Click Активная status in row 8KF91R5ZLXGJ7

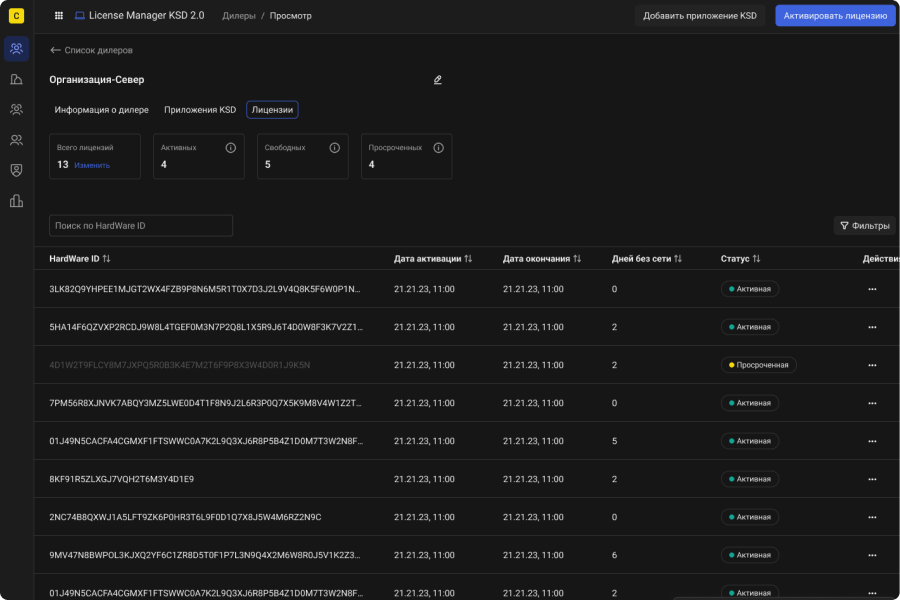pos(750,479)
